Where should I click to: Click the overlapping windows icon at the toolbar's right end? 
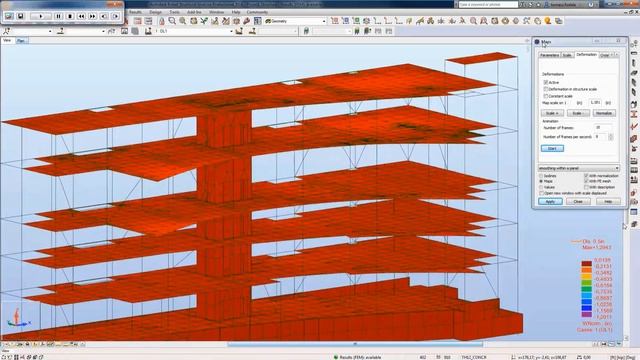[x=558, y=21]
